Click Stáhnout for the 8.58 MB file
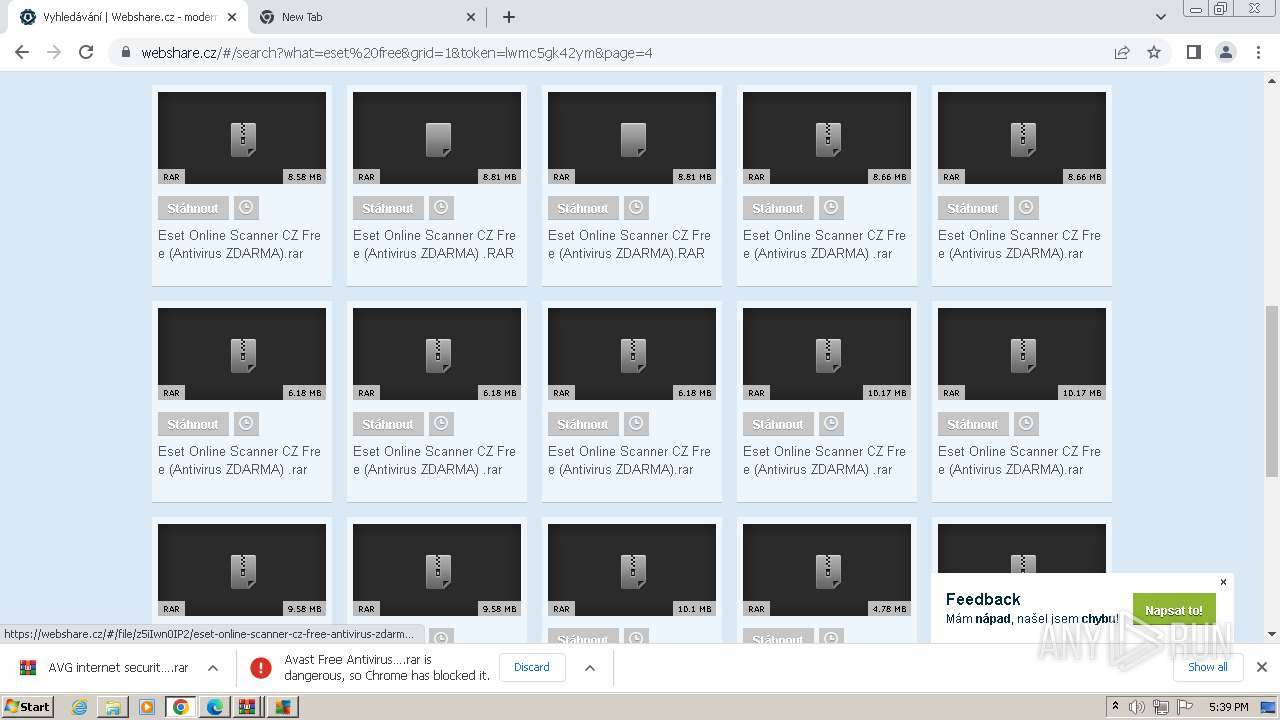 pyautogui.click(x=193, y=208)
